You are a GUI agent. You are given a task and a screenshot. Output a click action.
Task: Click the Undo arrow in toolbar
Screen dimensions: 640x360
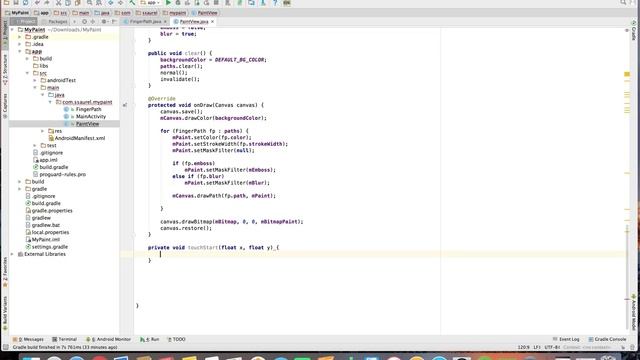pyautogui.click(x=37, y=2)
